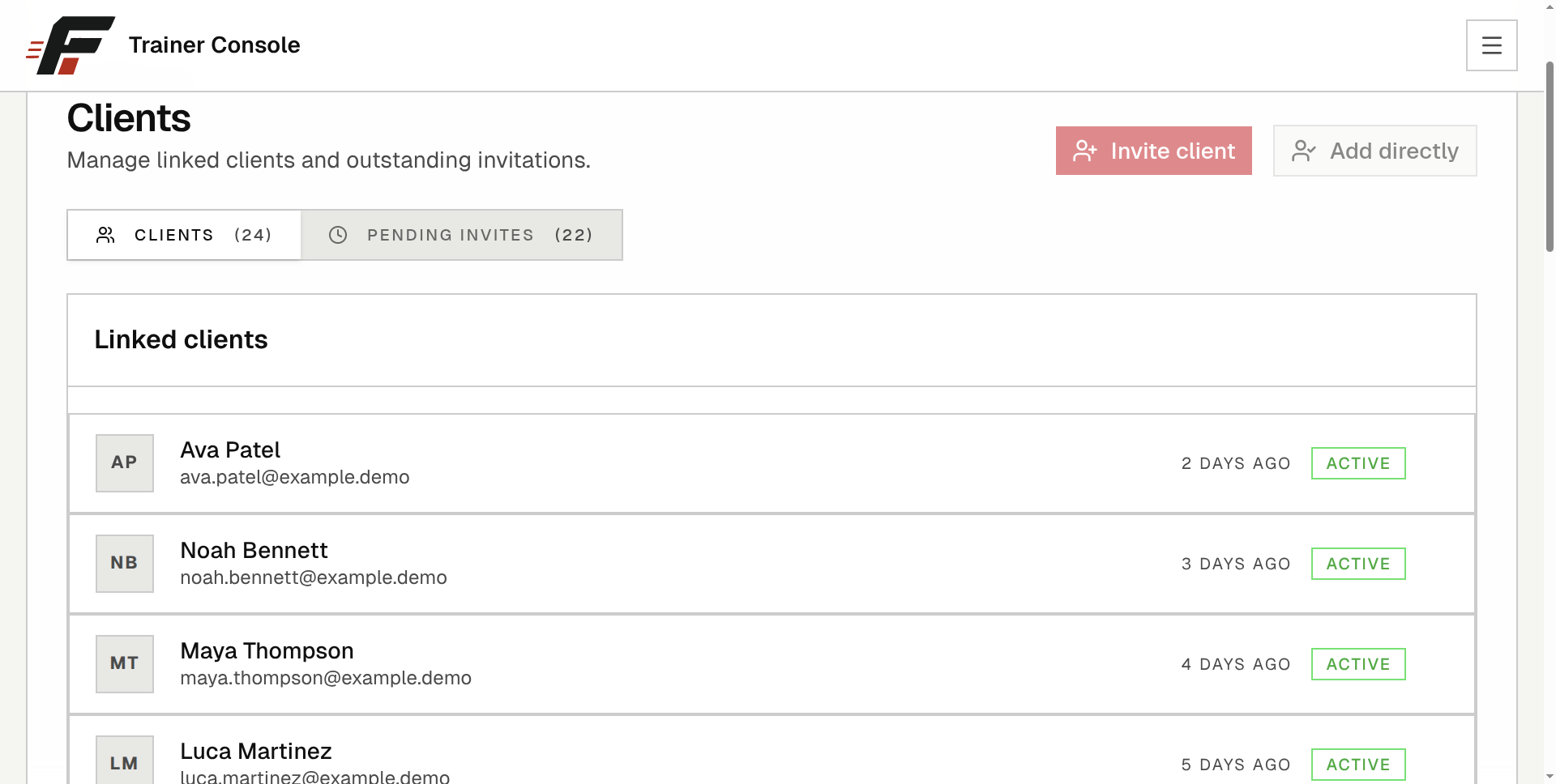Click the Active badge for Luca Martinez
This screenshot has width=1556, height=784.
[x=1358, y=765]
